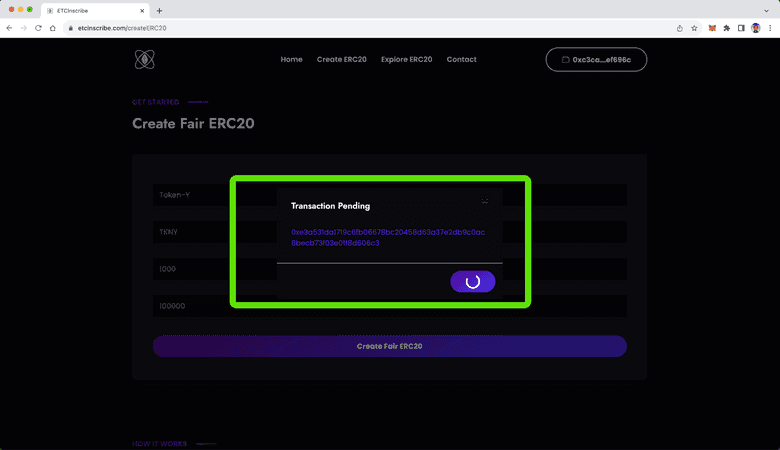This screenshot has height=450, width=780.
Task: Open the Contact page link
Action: 461,60
